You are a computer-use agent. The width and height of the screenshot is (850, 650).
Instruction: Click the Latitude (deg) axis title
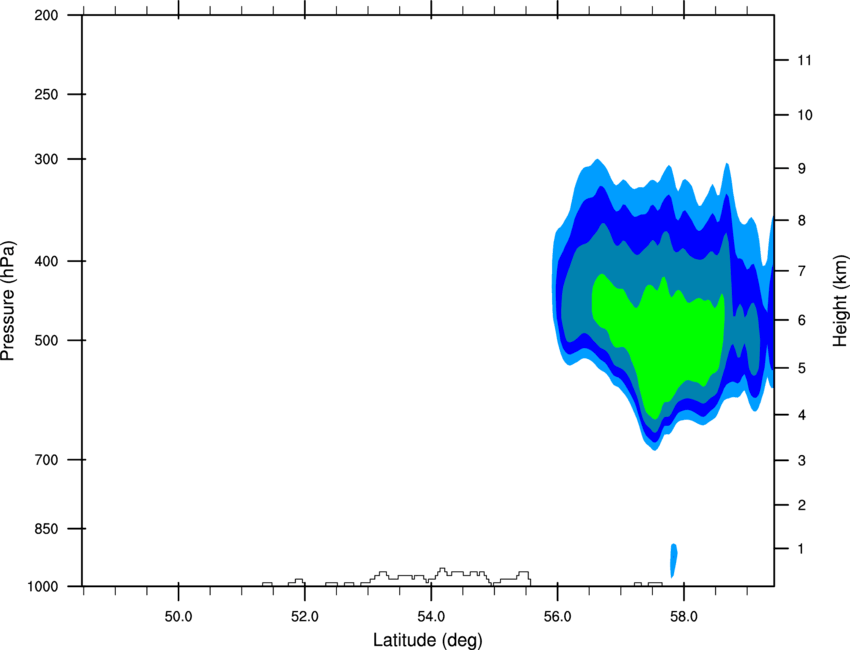[x=428, y=640]
